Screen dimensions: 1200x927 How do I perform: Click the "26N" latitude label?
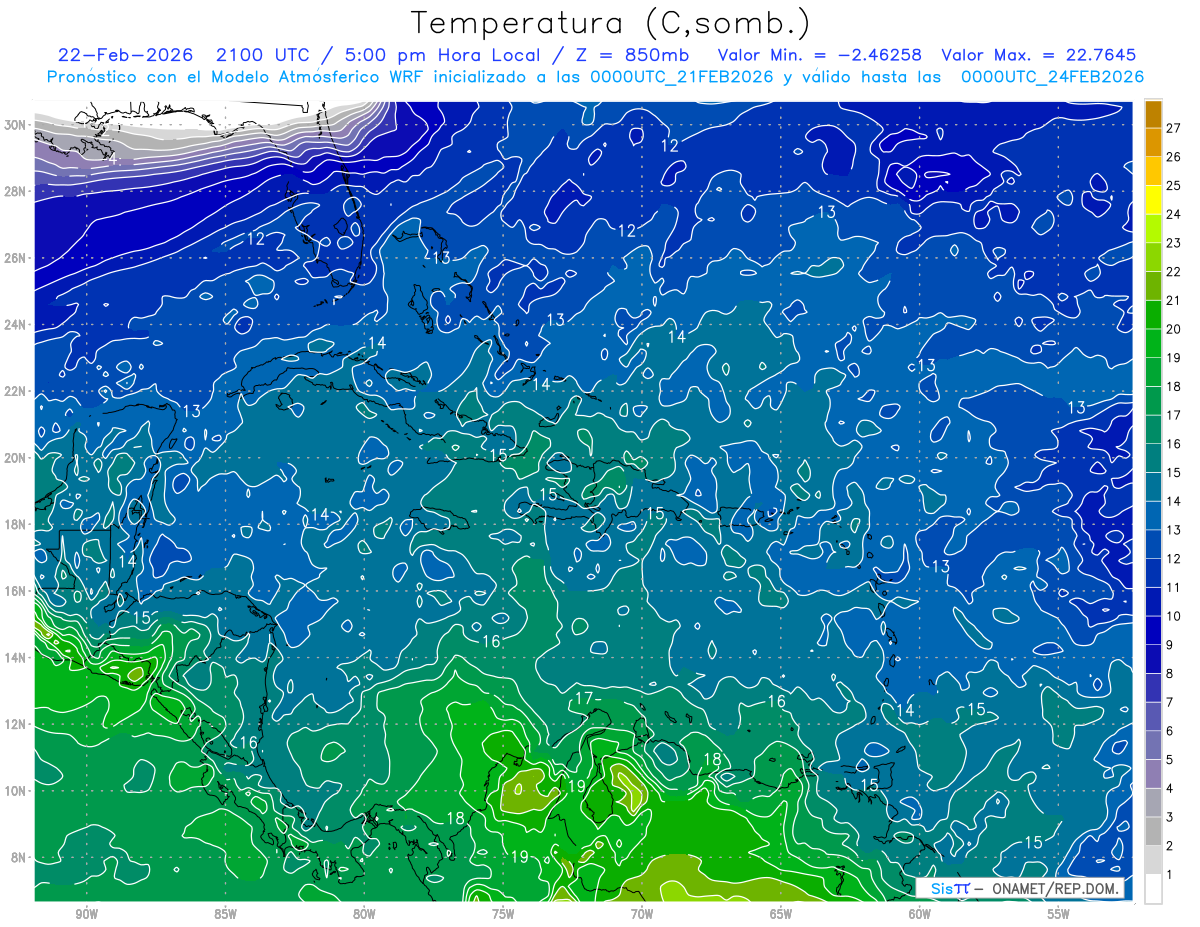point(15,258)
